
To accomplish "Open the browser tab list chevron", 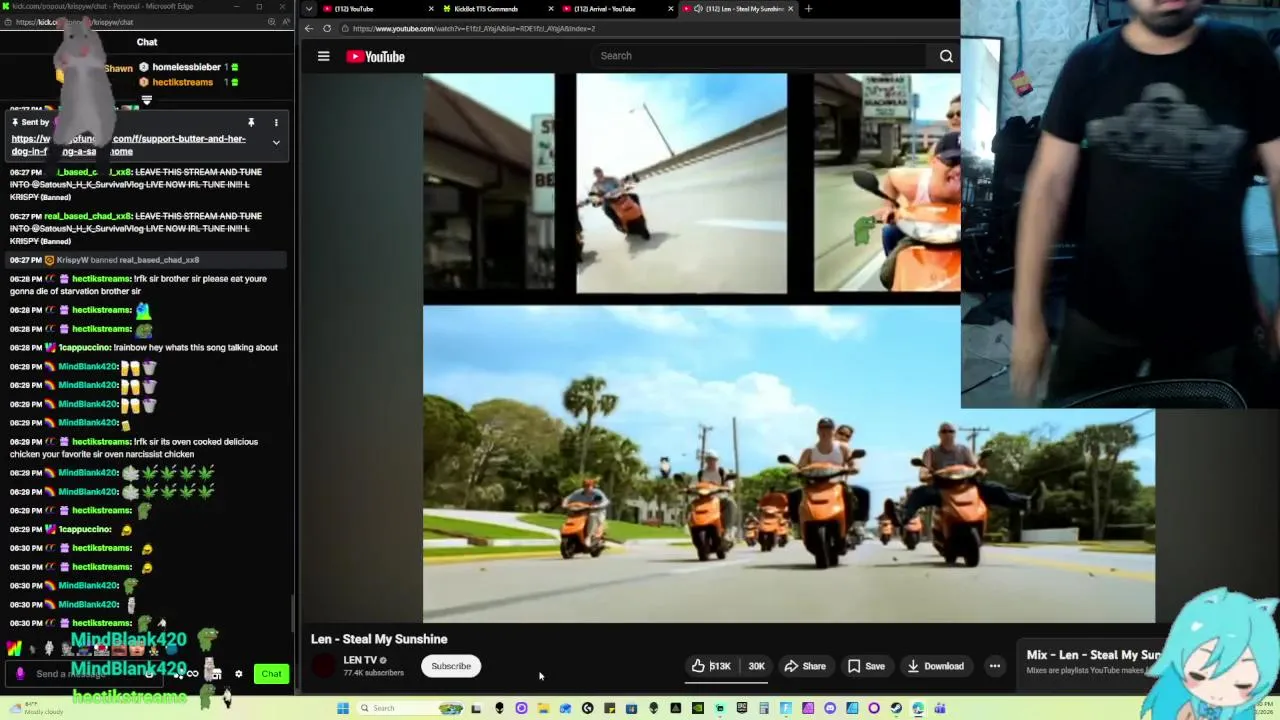I will click(308, 9).
